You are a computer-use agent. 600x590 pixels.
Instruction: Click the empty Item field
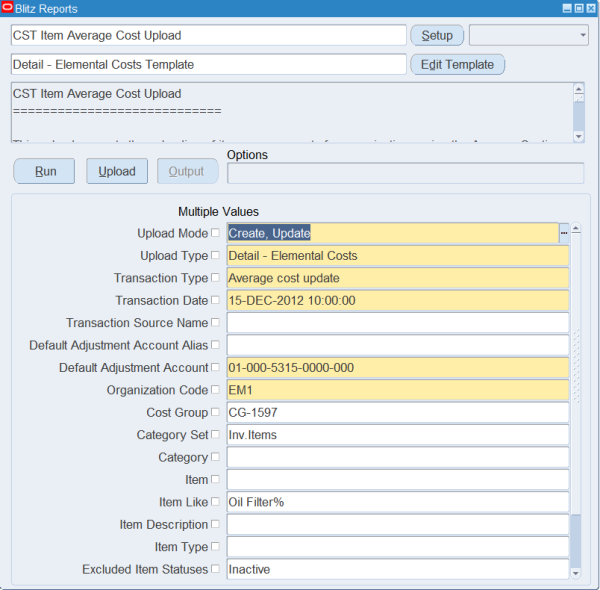tap(398, 479)
